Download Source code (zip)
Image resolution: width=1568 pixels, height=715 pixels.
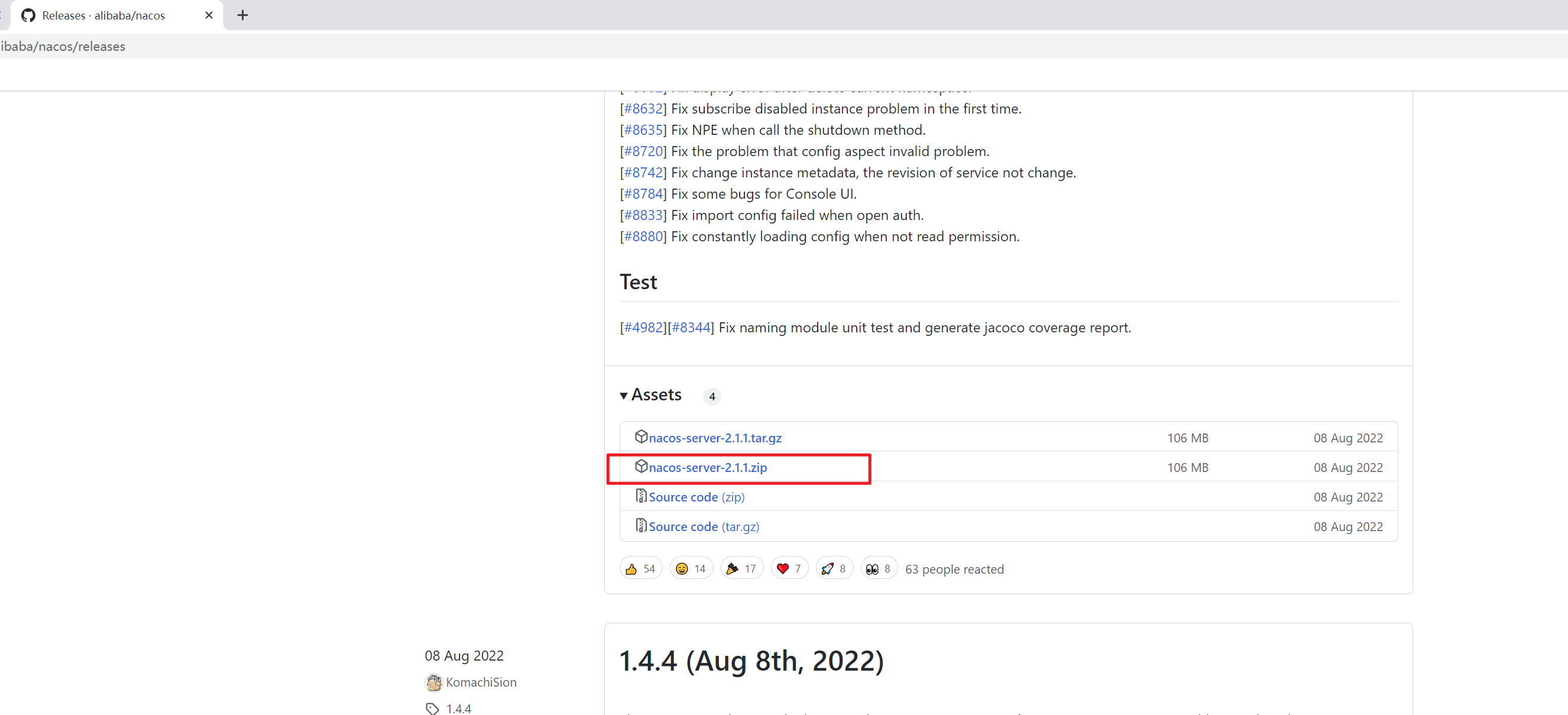click(x=696, y=497)
